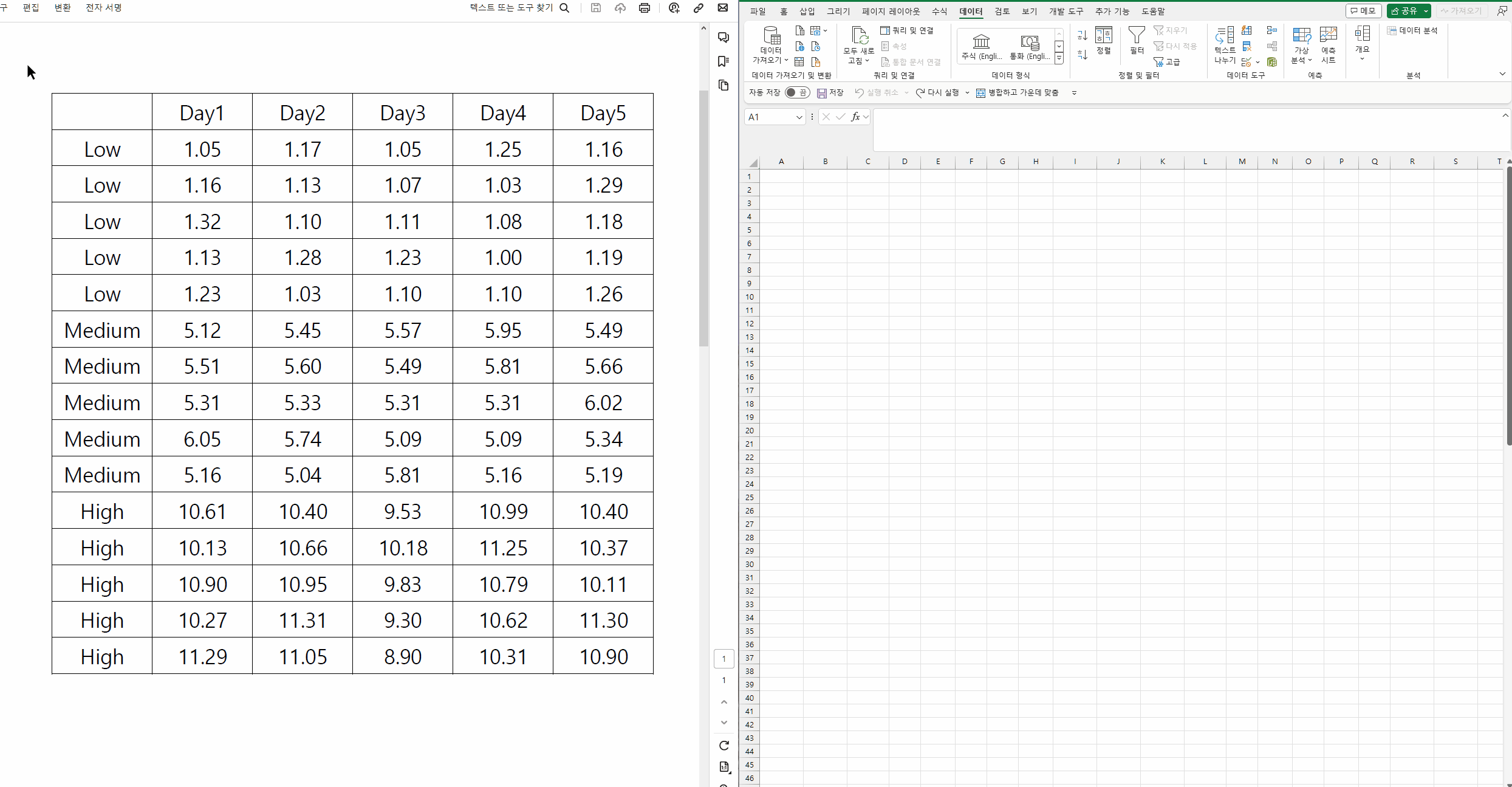1512x787 pixels.
Task: Click the 저장 (Save) floppy icon
Action: 822,93
